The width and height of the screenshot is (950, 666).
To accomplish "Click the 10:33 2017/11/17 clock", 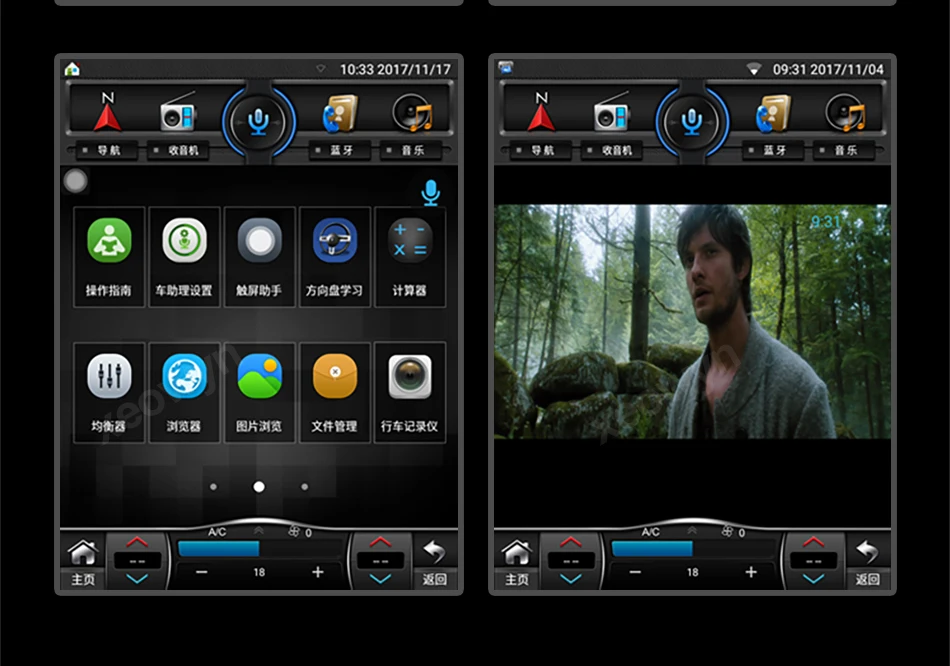I will 395,70.
